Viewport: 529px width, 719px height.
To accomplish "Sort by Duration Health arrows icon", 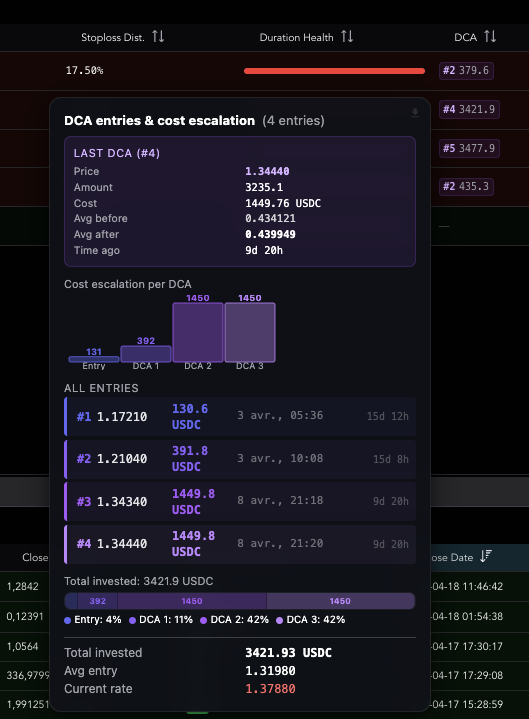I will click(347, 36).
